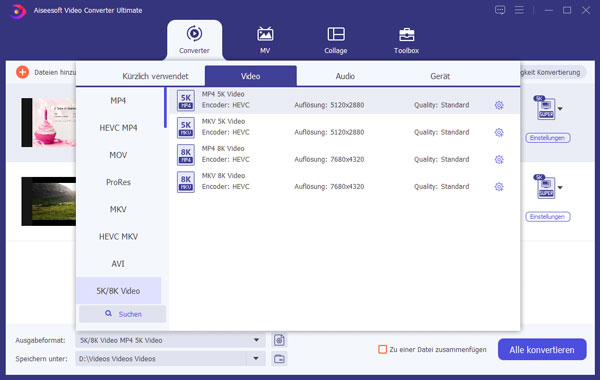Click the Suchen search field
Image resolution: width=600 pixels, height=380 pixels.
point(122,314)
